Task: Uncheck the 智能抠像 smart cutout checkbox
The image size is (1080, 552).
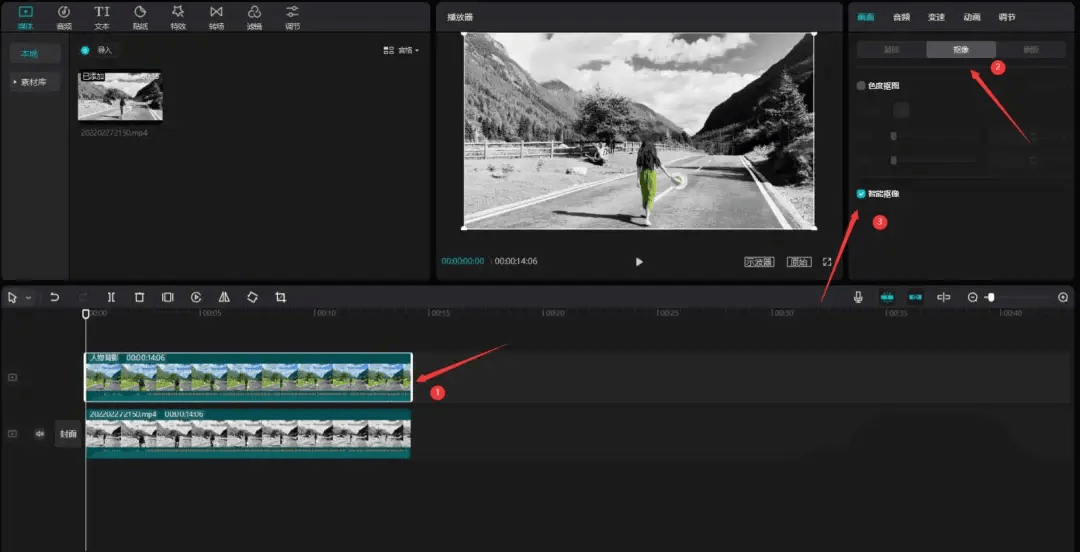Action: (861, 194)
